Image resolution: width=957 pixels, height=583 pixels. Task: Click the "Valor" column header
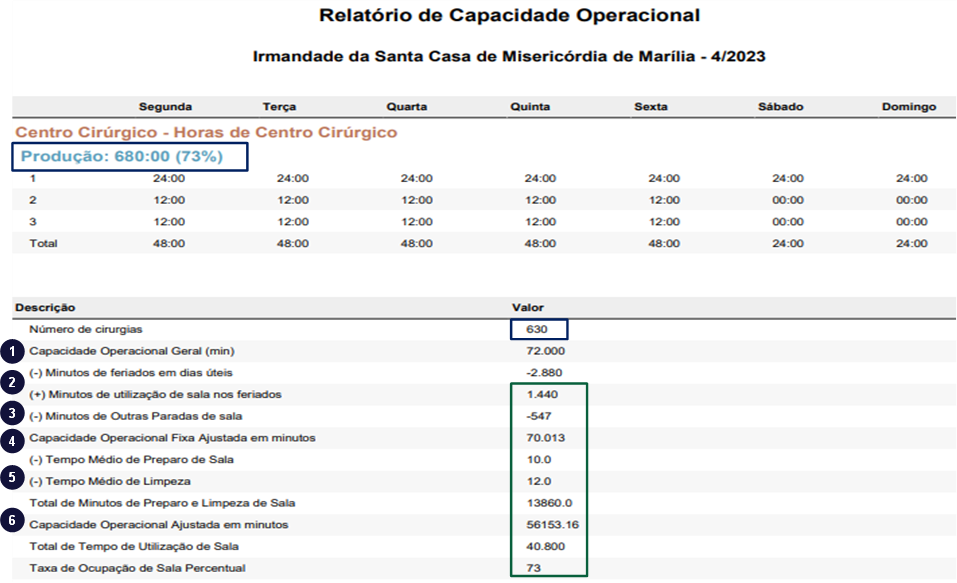[x=528, y=308]
